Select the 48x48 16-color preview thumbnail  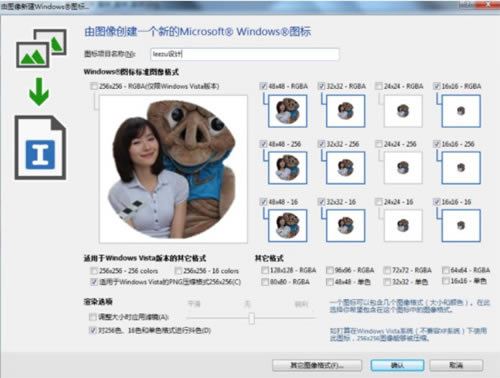click(x=287, y=225)
